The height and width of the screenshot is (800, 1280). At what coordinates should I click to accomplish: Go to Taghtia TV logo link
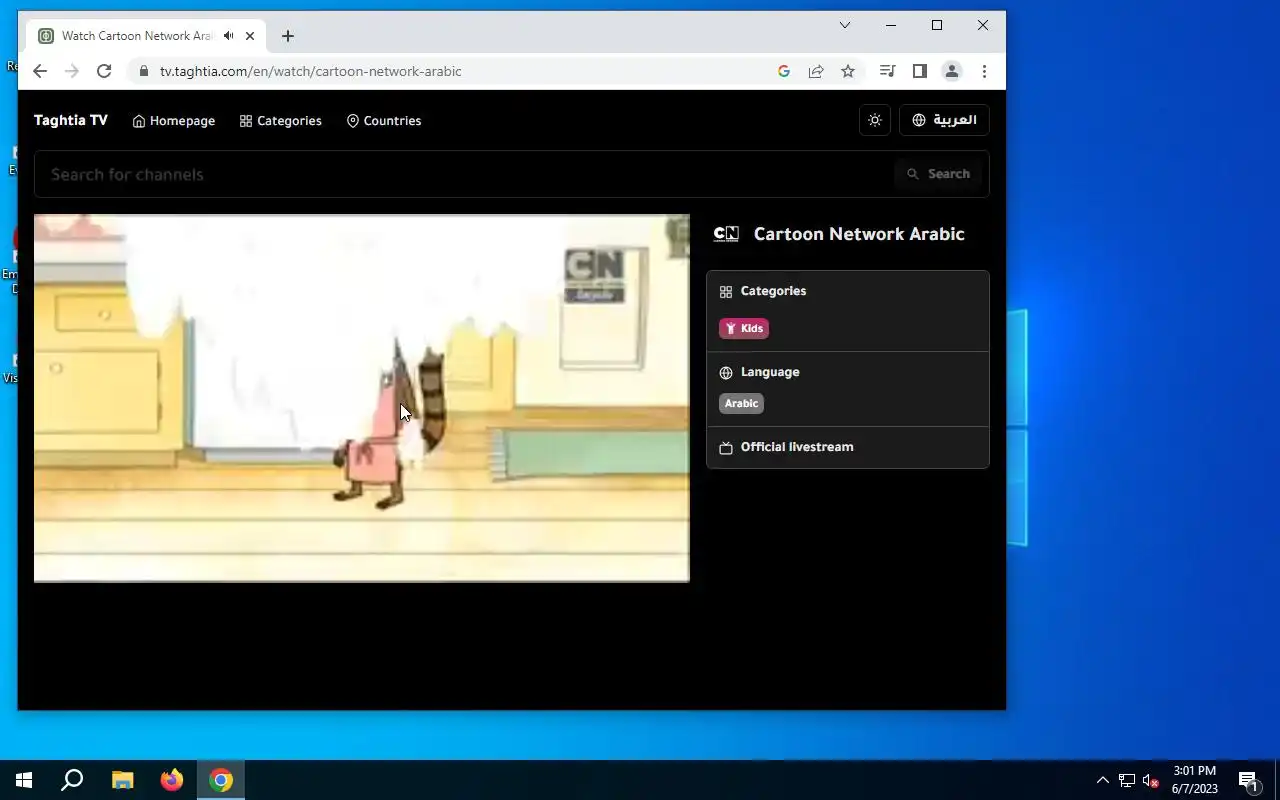71,120
